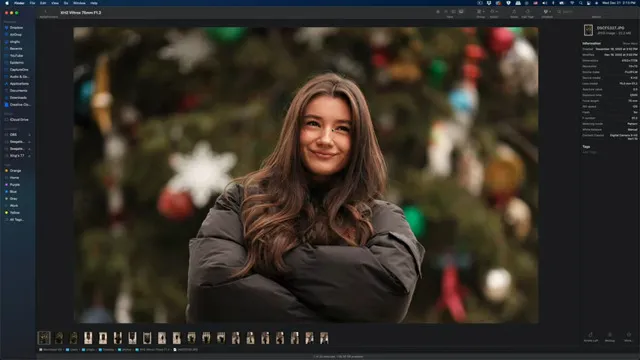Select gallery view in toolbar
The image size is (640, 360).
click(x=461, y=12)
